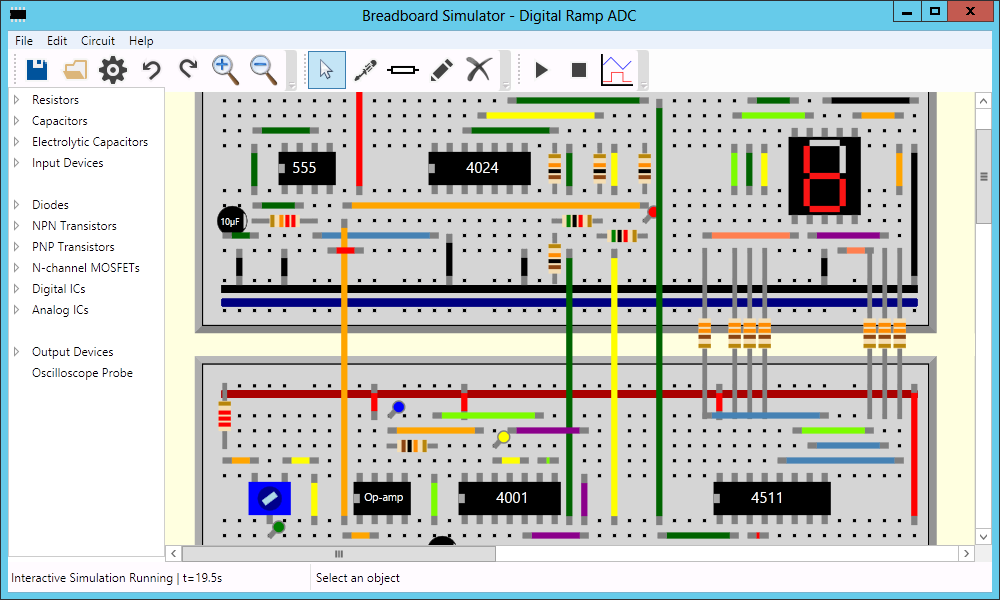The width and height of the screenshot is (1000, 600).
Task: Open the Settings gear icon
Action: [112, 69]
